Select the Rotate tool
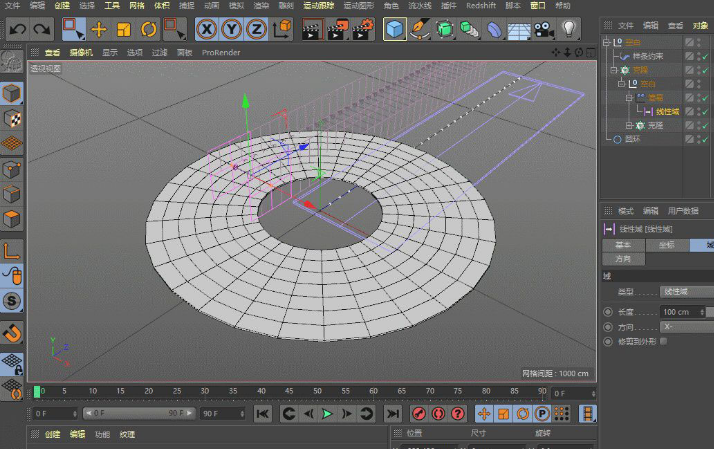714x449 pixels. point(149,29)
